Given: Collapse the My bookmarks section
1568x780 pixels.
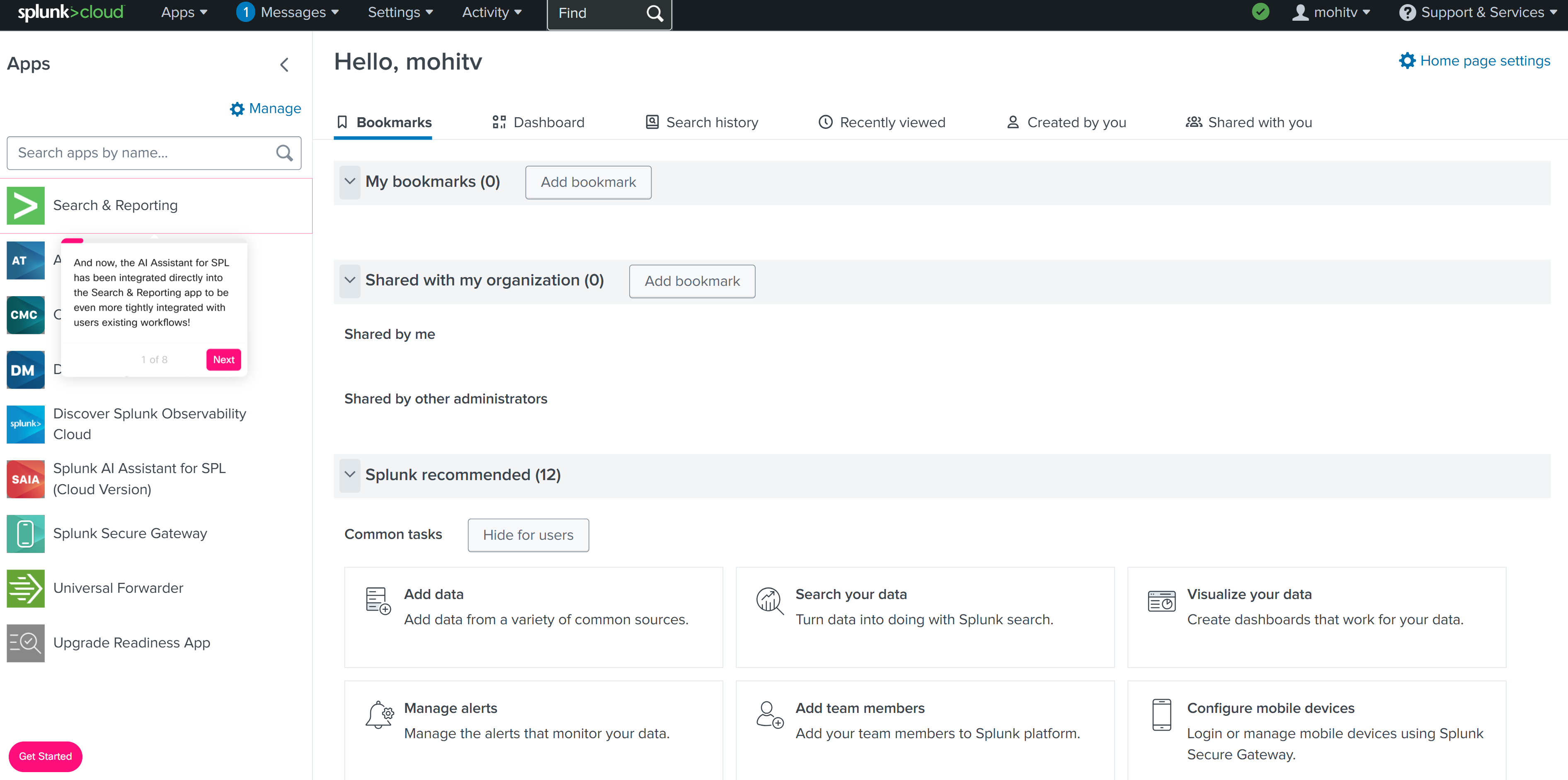Looking at the screenshot, I should (350, 182).
